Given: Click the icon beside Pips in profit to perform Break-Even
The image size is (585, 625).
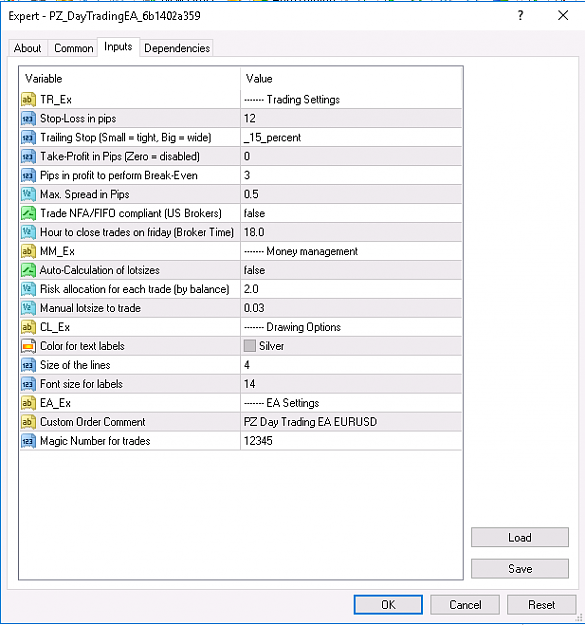Looking at the screenshot, I should [28, 175].
